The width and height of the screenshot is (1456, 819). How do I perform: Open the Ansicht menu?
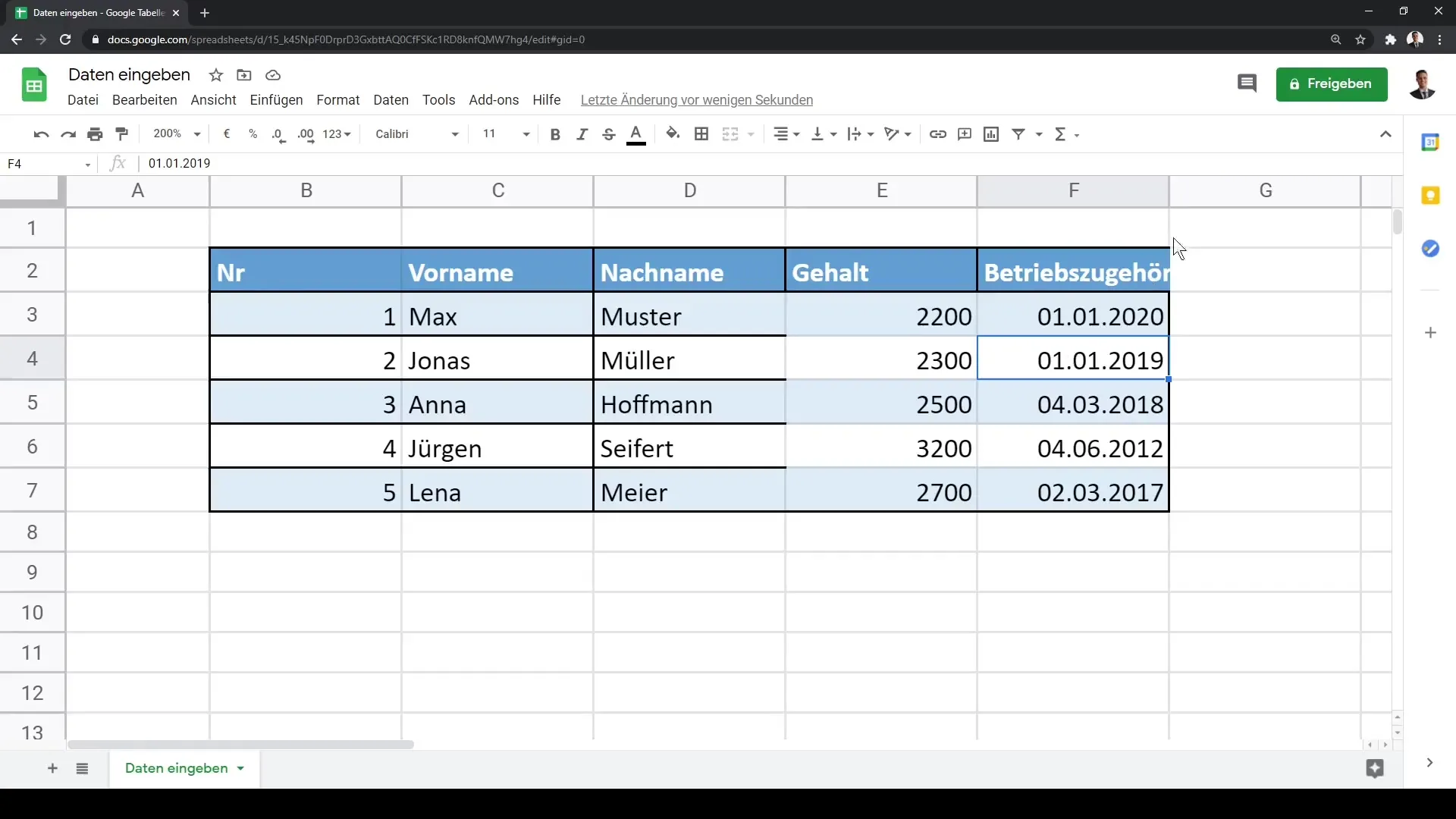tap(213, 100)
